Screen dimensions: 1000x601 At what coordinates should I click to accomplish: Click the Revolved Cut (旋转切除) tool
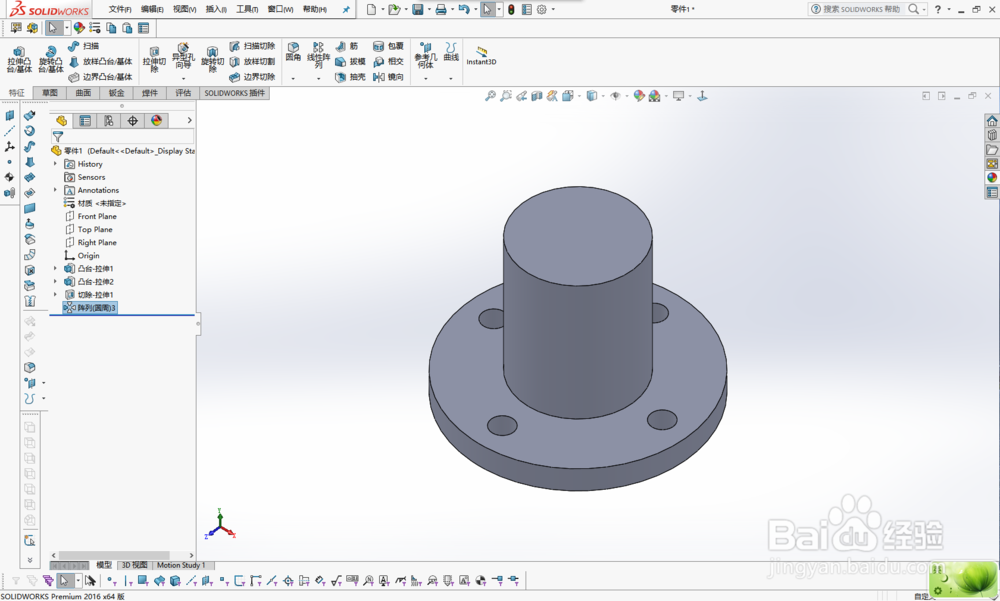coord(212,60)
